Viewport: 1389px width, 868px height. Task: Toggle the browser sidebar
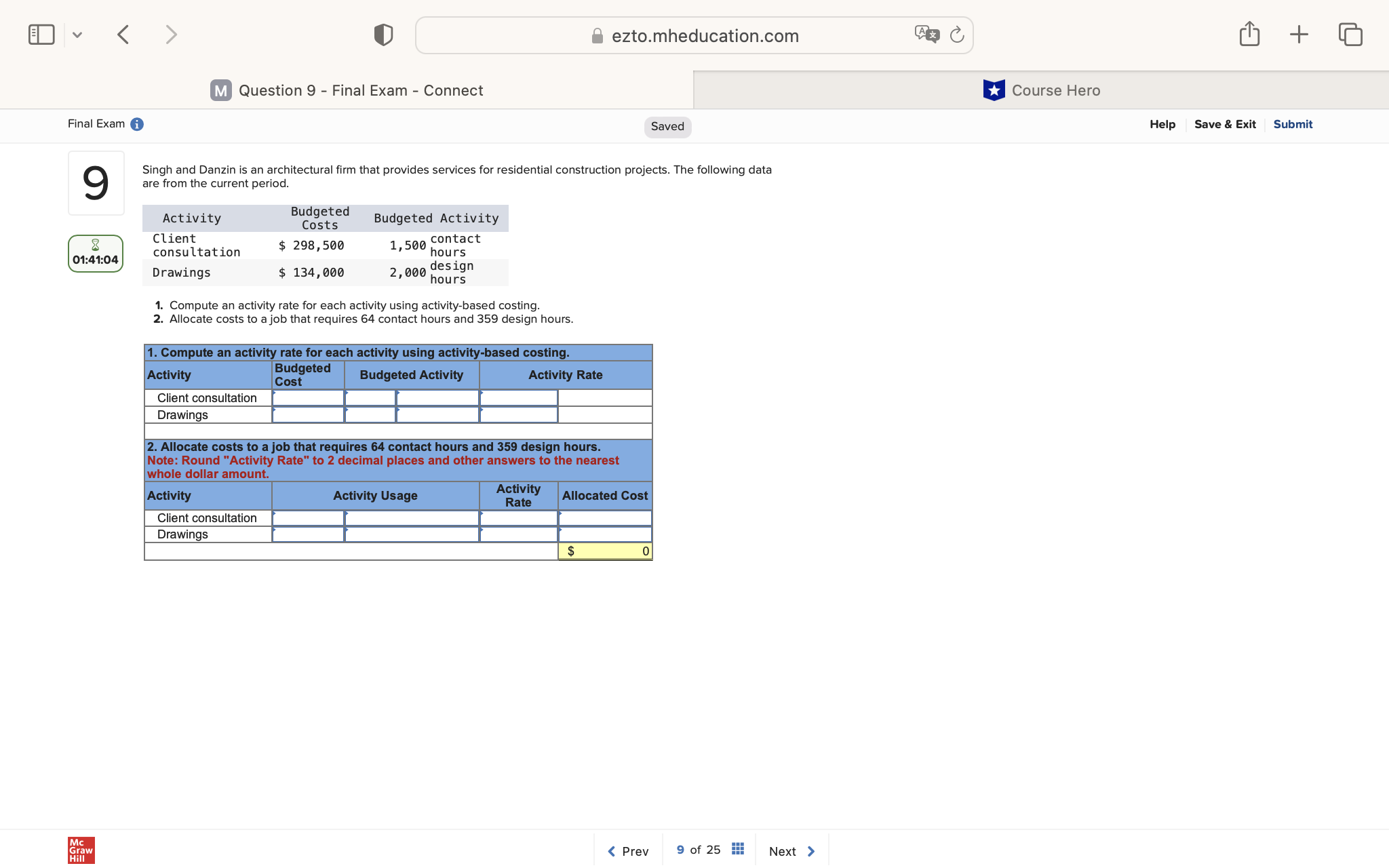pos(41,34)
